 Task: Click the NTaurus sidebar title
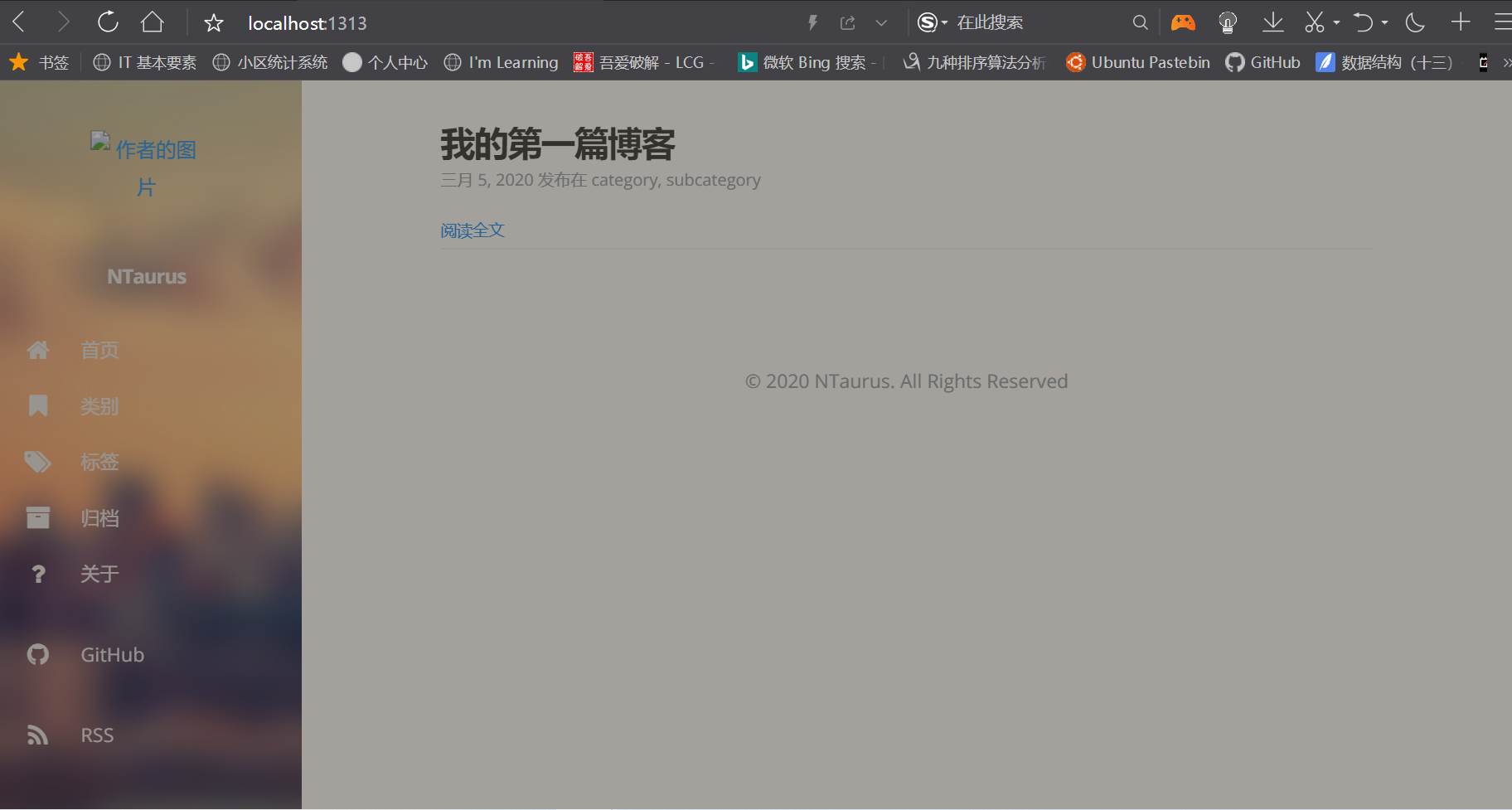[x=147, y=276]
